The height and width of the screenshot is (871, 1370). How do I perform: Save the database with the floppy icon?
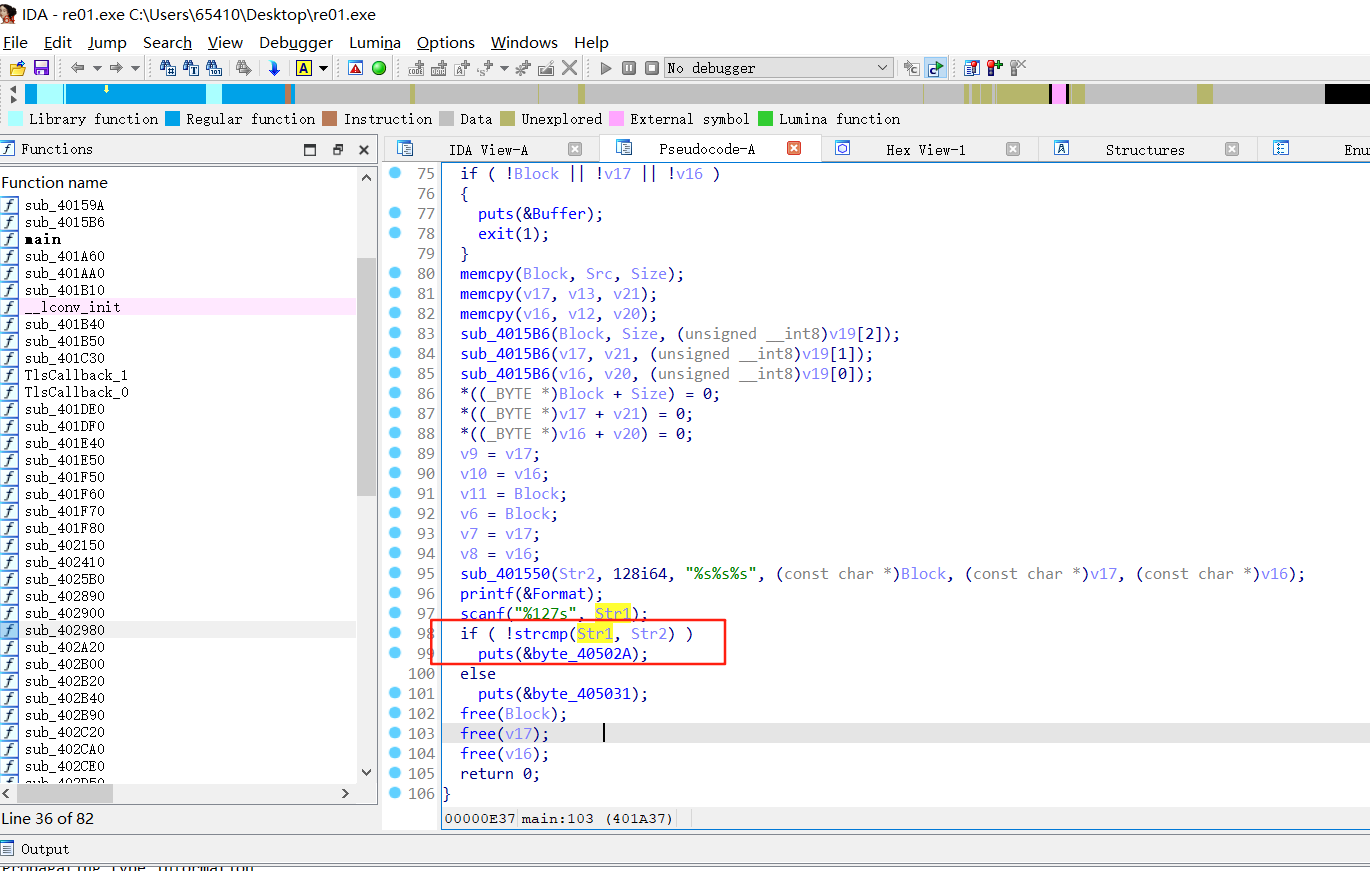41,68
